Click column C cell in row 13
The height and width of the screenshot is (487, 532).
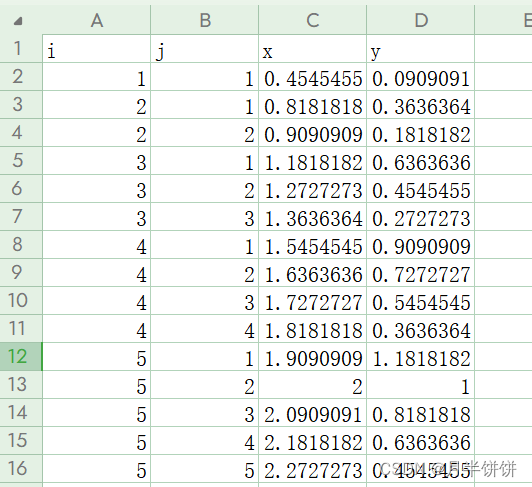pyautogui.click(x=312, y=385)
